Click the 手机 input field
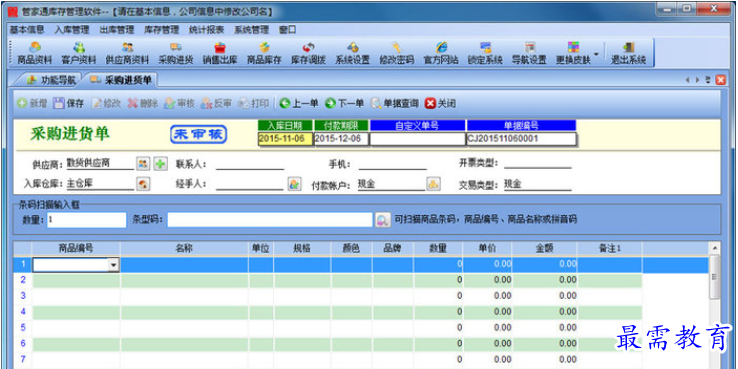 tap(393, 164)
